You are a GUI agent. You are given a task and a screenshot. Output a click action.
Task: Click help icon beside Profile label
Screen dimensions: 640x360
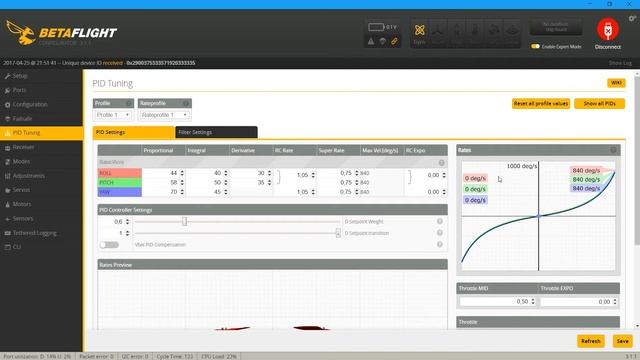point(129,103)
